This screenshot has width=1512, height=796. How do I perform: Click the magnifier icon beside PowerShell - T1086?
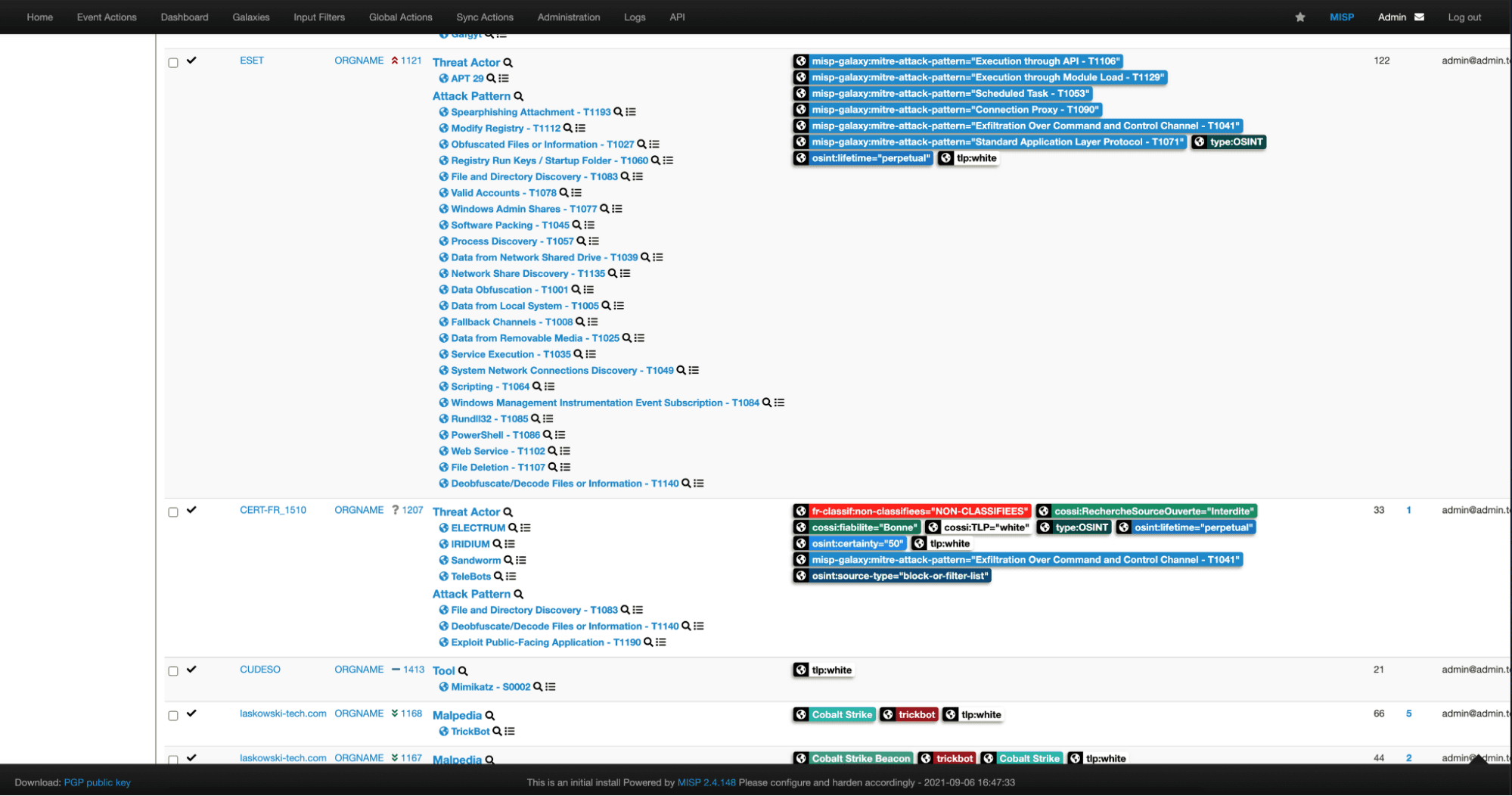(x=548, y=435)
